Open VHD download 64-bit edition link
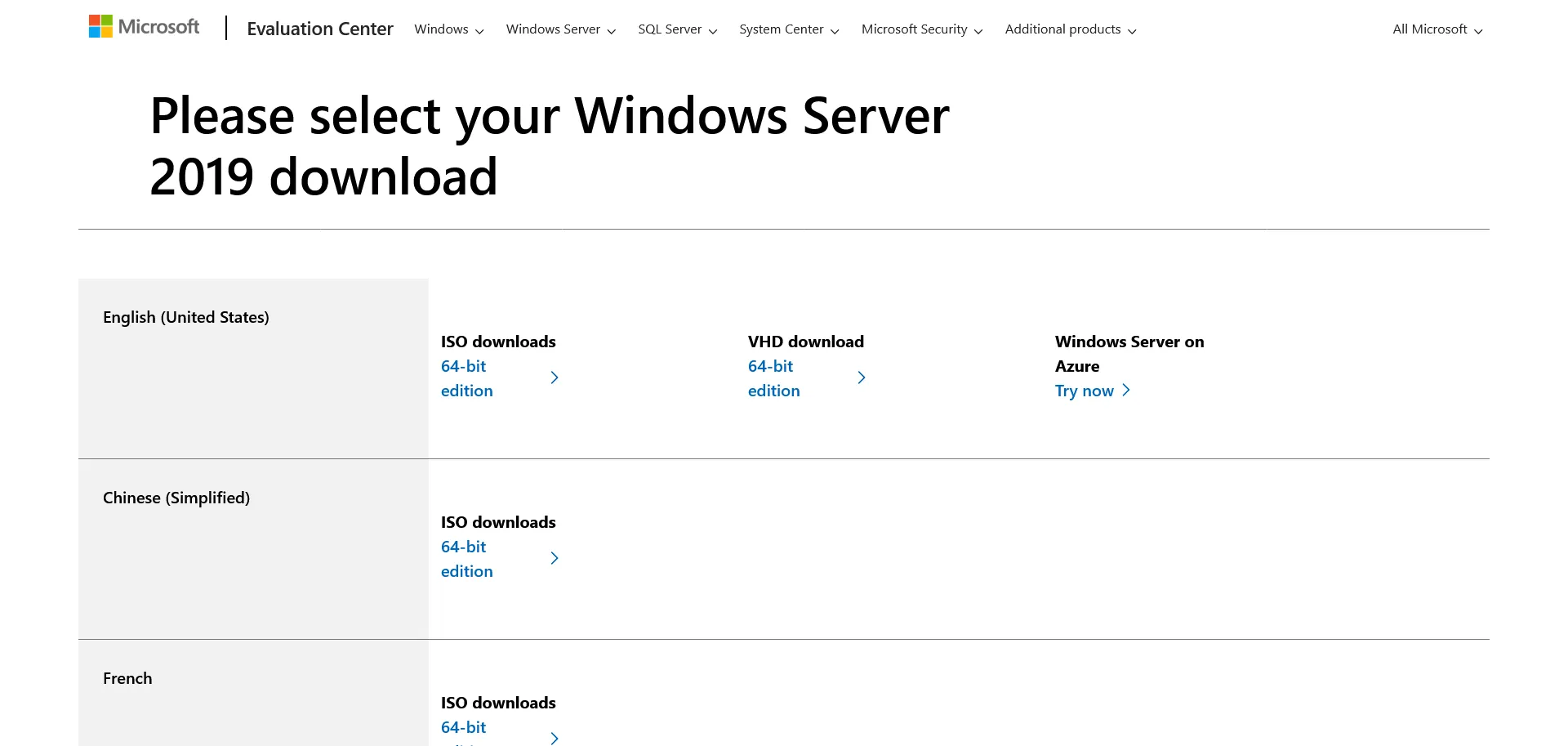Image resolution: width=1568 pixels, height=746 pixels. pos(774,378)
